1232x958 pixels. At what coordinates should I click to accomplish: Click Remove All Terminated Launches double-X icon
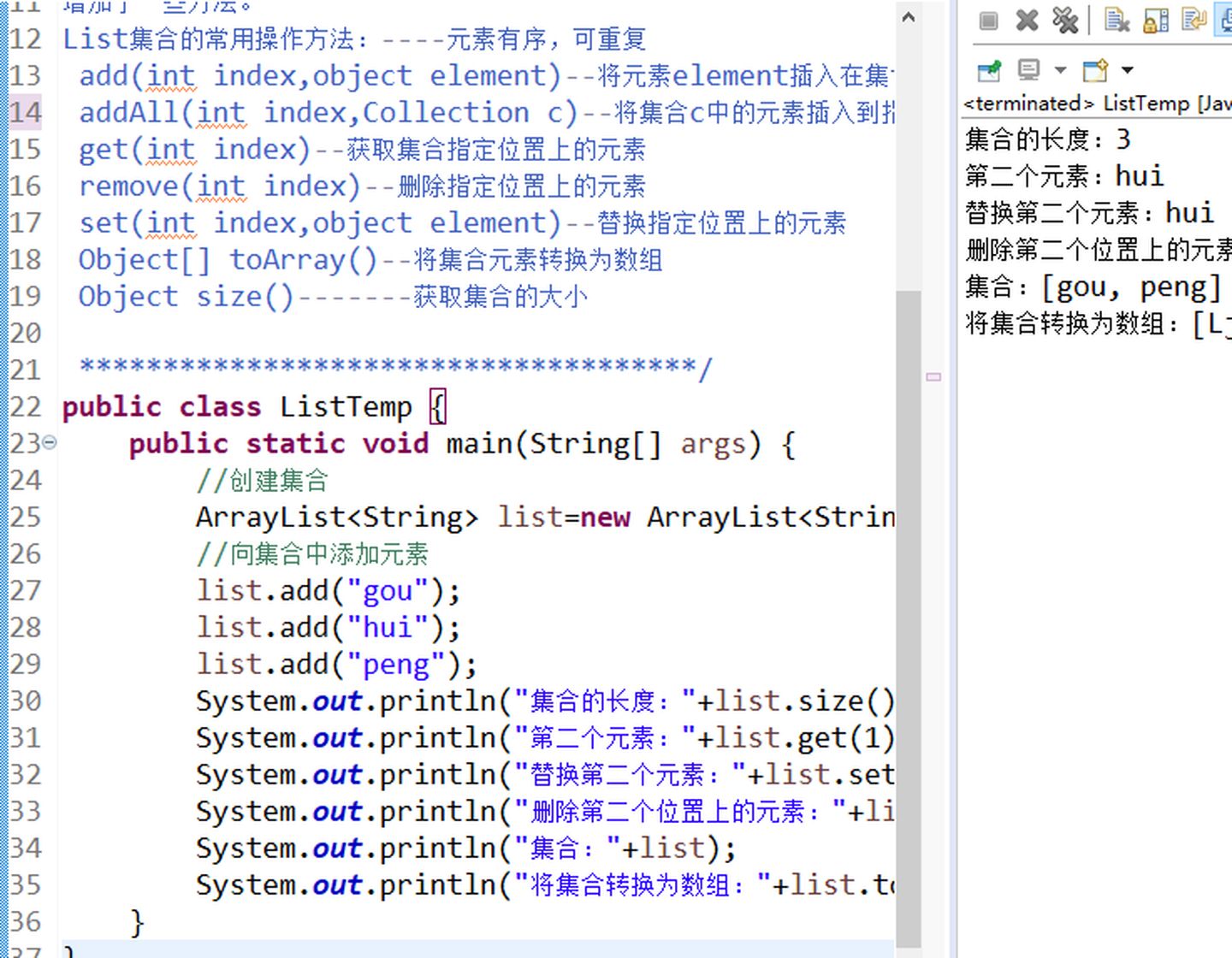pos(1065,20)
